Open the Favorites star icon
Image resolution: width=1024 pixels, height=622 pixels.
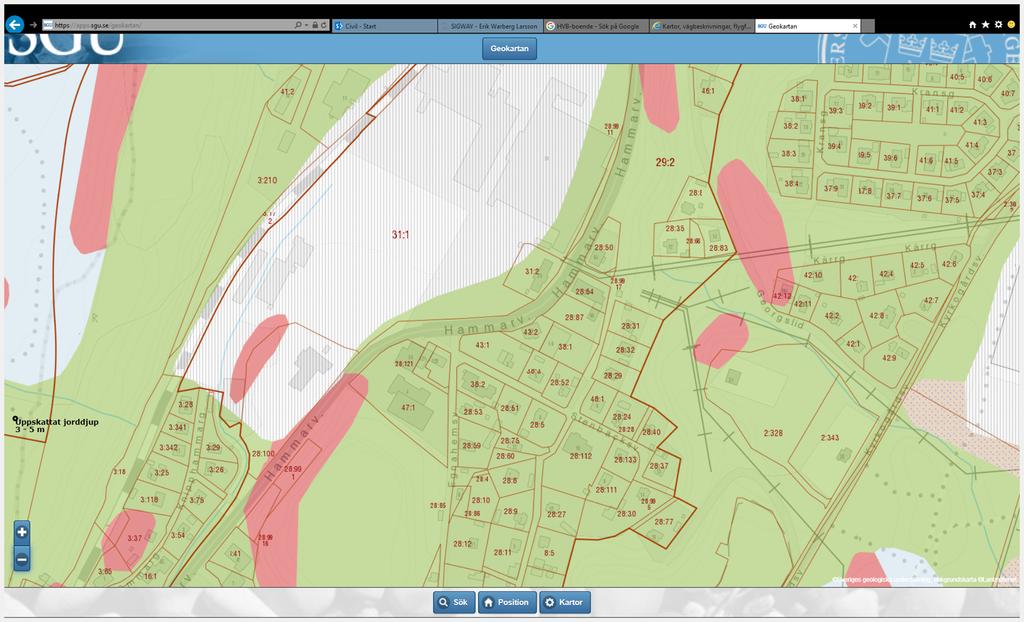985,25
